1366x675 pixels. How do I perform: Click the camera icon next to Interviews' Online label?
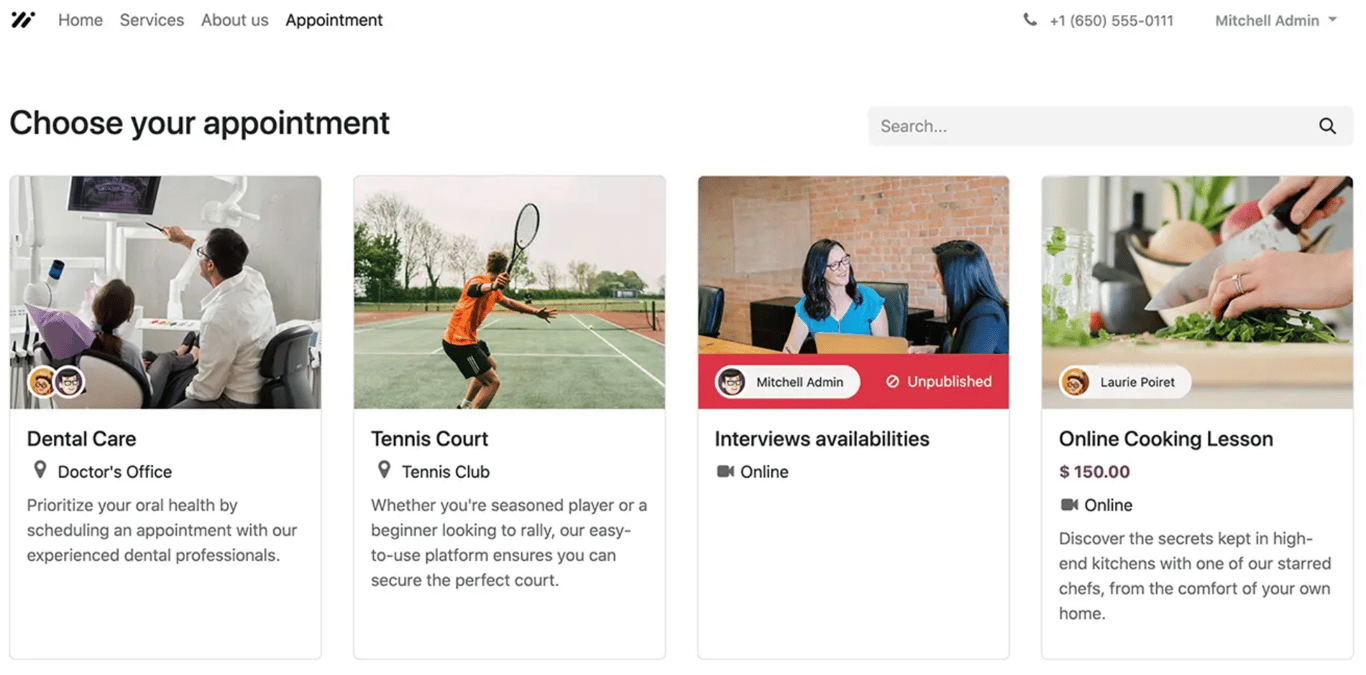[x=724, y=471]
